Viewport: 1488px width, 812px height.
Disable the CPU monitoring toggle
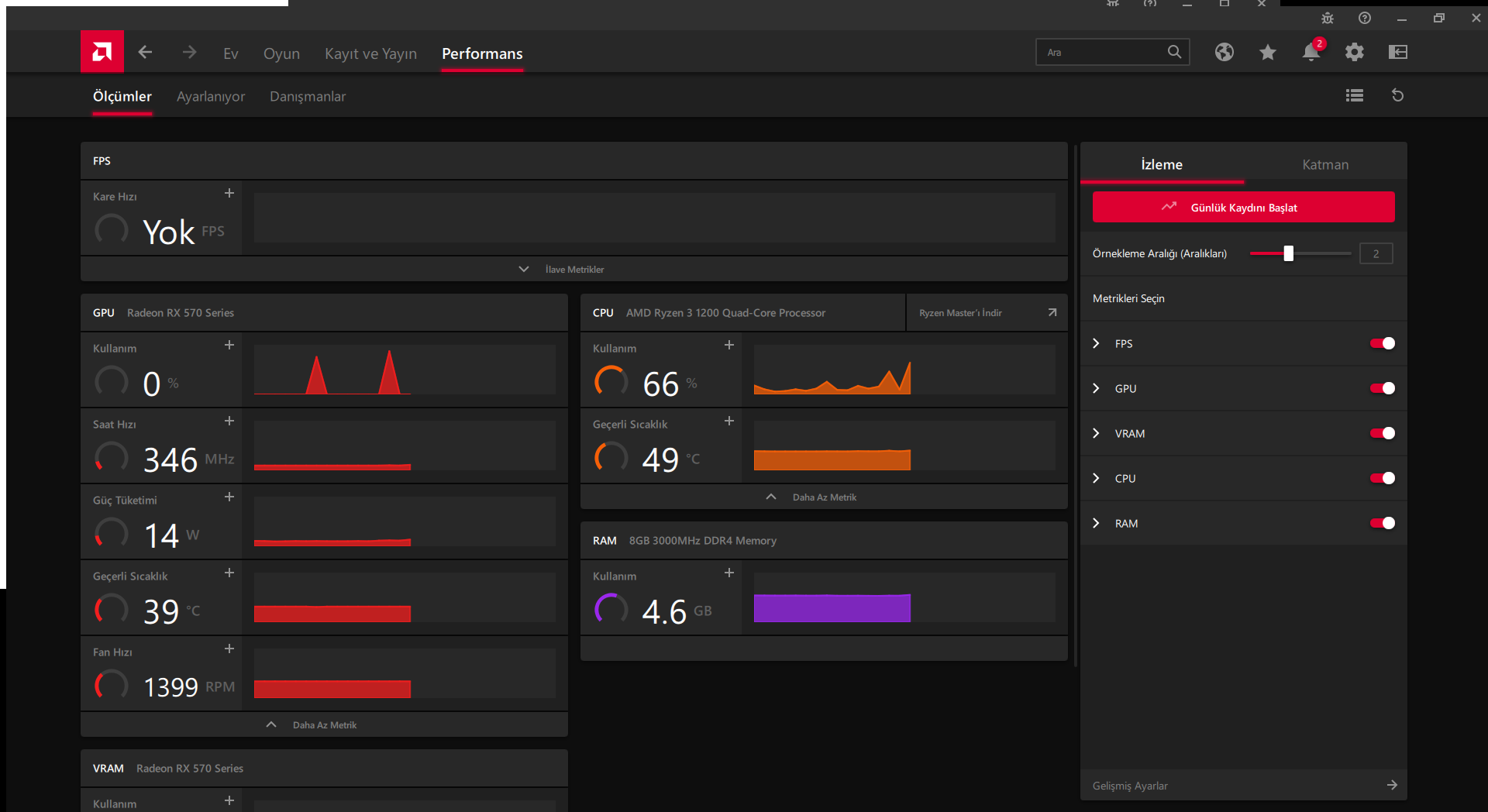click(x=1383, y=478)
